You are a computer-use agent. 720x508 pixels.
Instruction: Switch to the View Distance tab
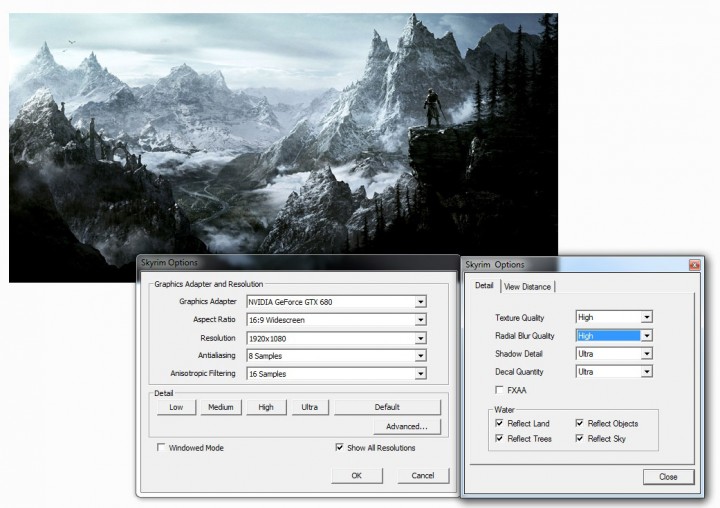point(527,287)
